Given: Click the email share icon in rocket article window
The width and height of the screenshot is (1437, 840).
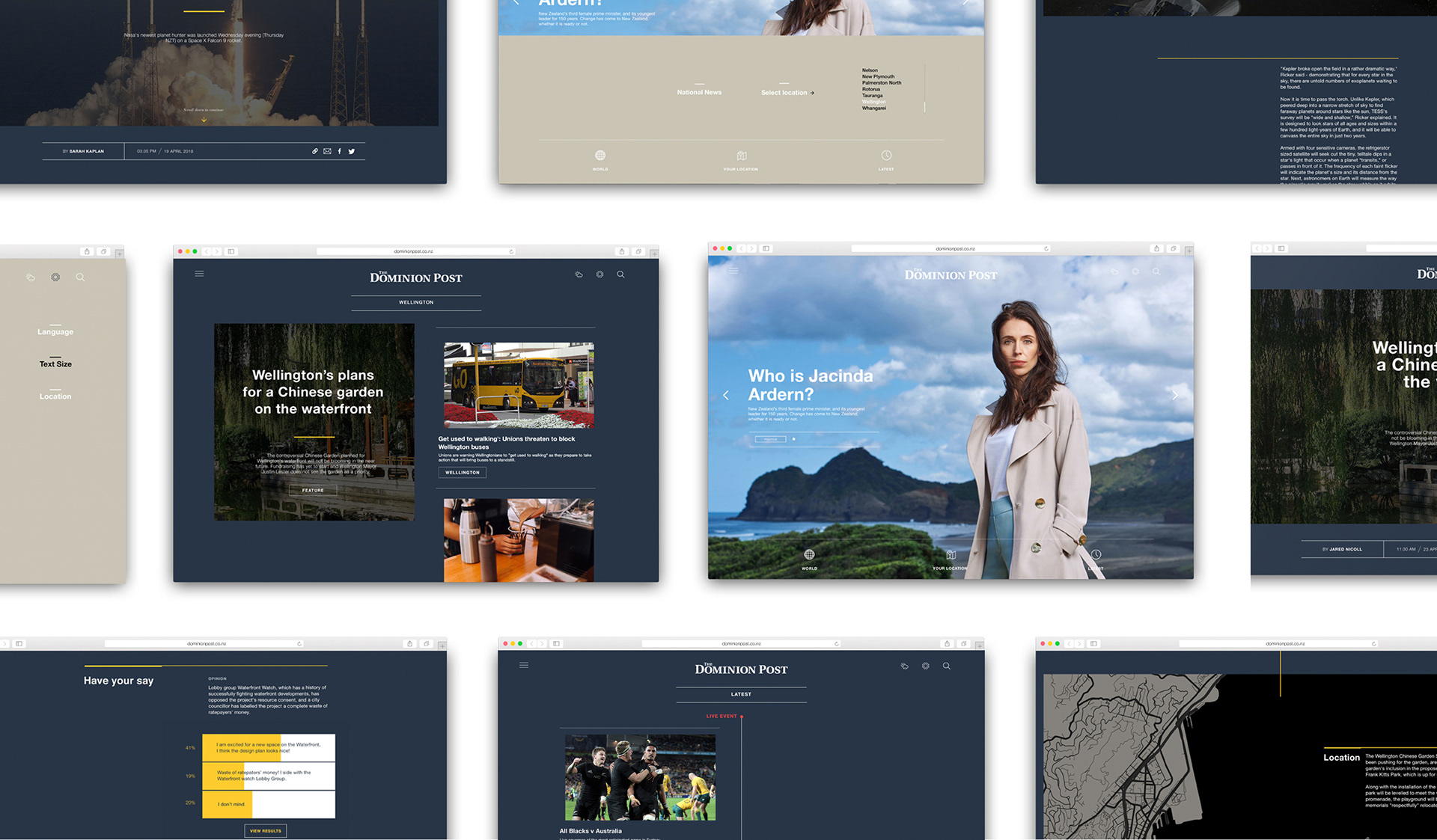Looking at the screenshot, I should (327, 151).
